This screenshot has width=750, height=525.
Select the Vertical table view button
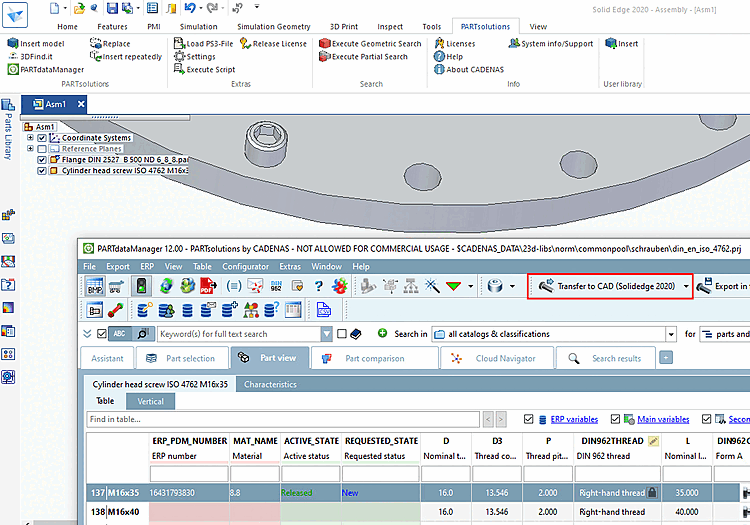coord(150,401)
